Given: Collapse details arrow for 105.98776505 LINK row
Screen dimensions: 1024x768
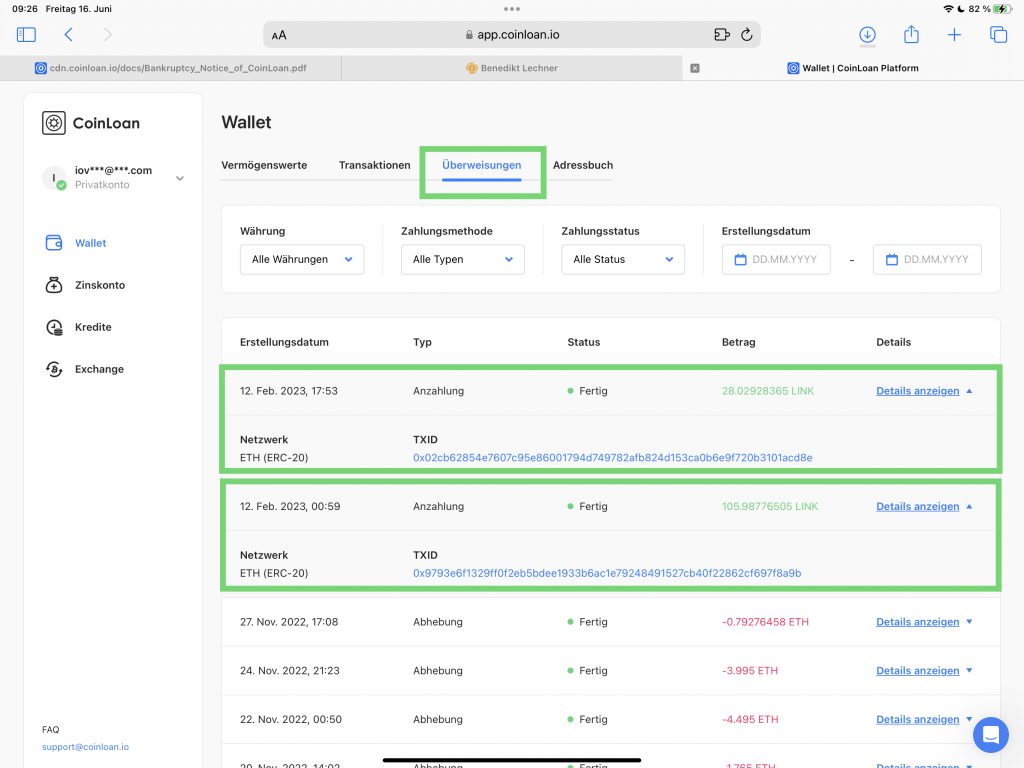Looking at the screenshot, I should click(969, 507).
